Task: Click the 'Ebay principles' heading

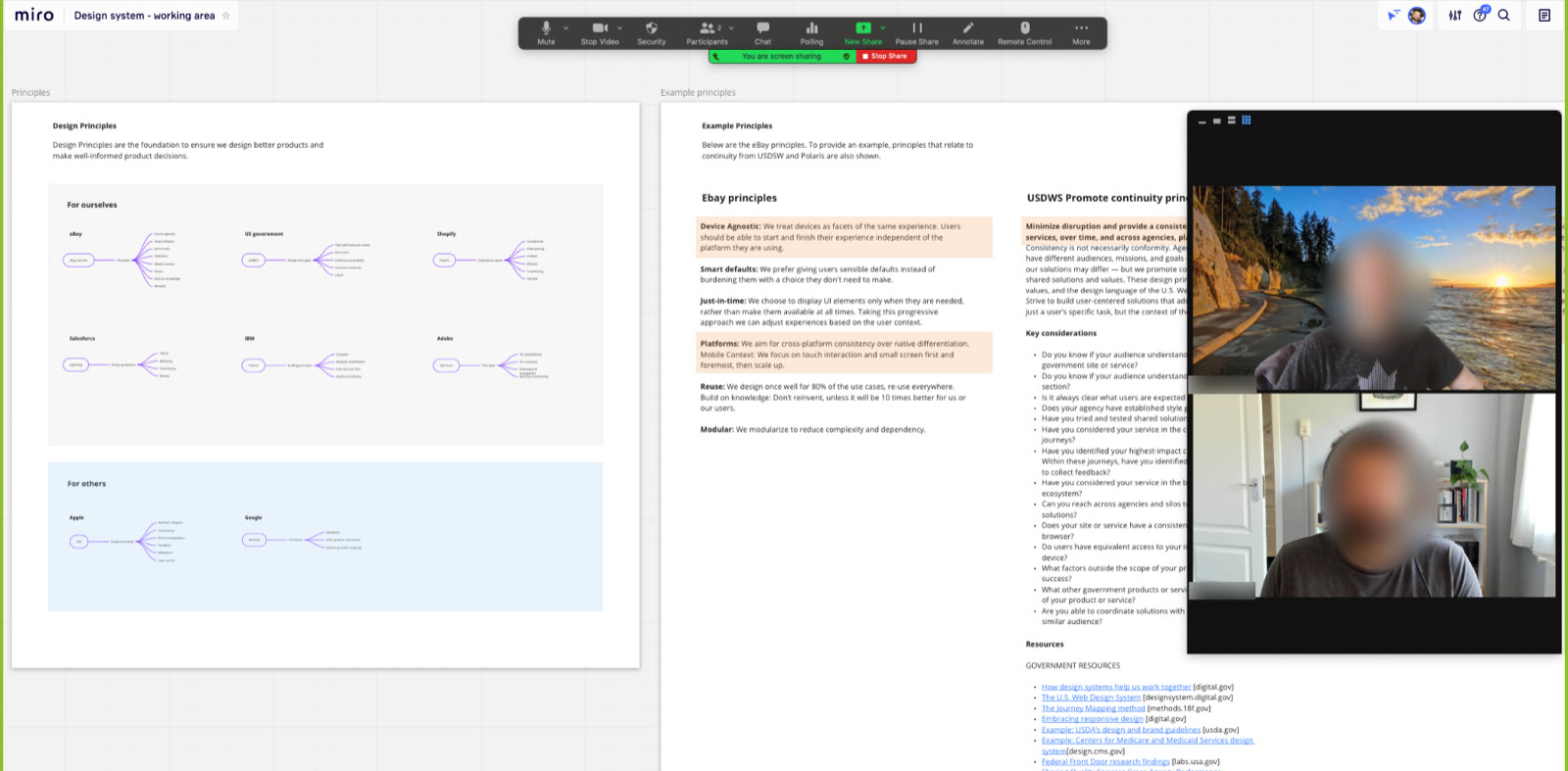Action: [x=739, y=198]
